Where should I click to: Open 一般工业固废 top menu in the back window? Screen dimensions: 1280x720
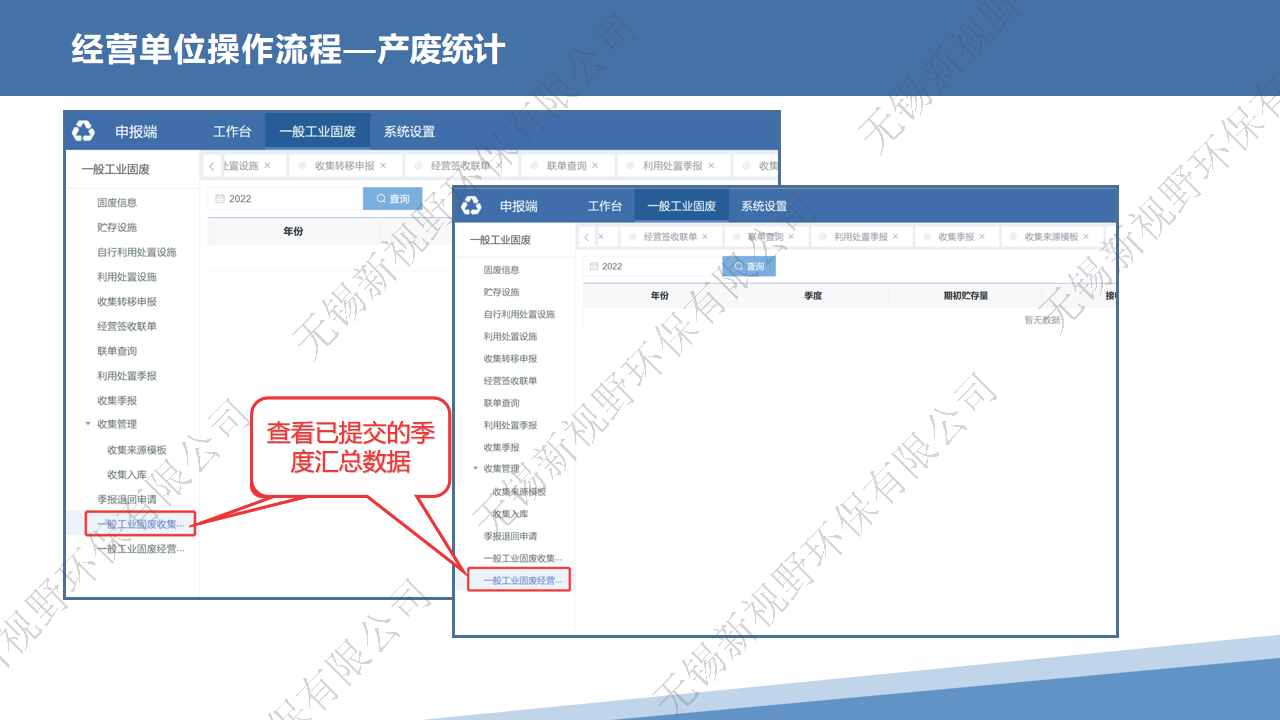click(x=317, y=131)
